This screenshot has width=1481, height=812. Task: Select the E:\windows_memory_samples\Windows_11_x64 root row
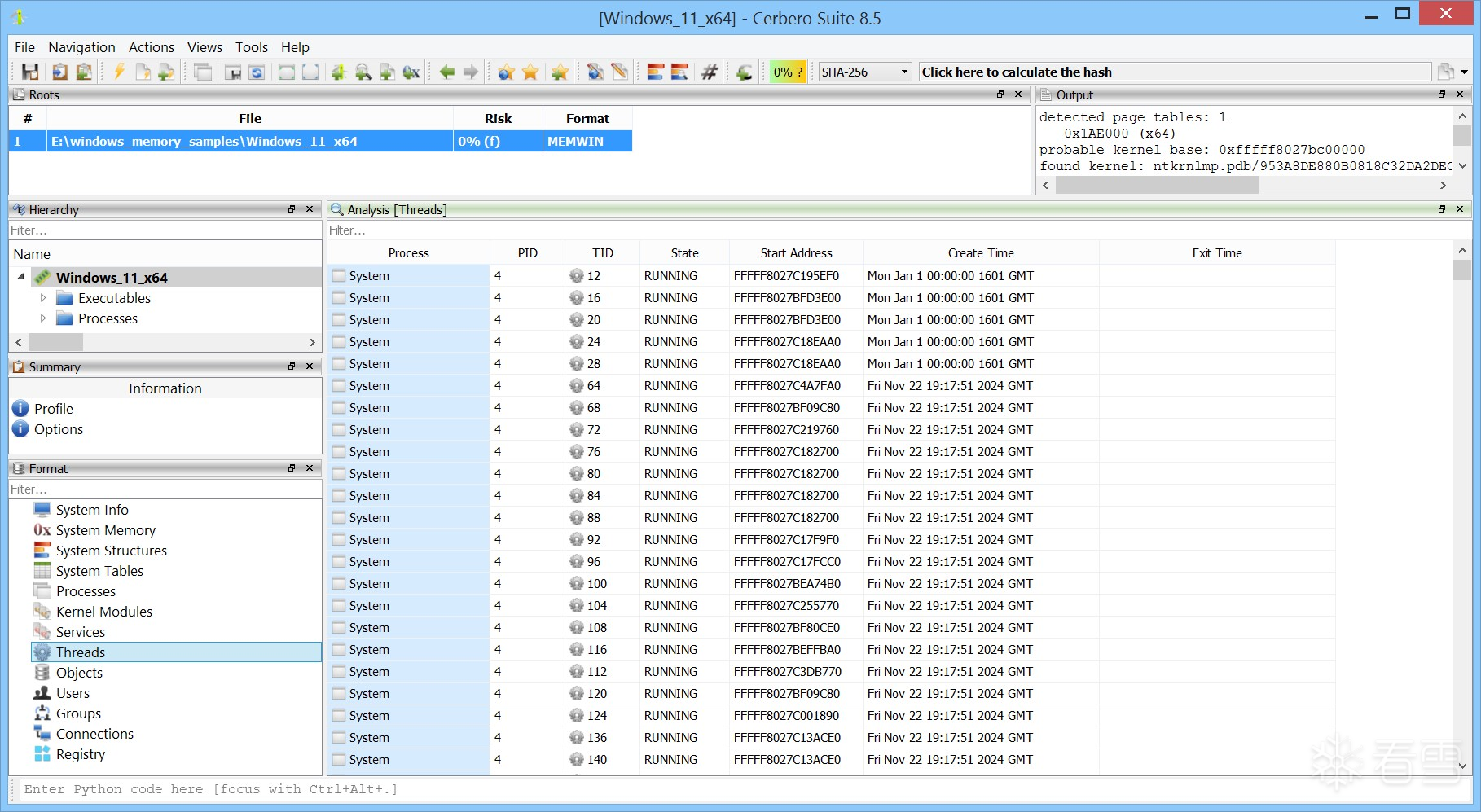tap(321, 141)
